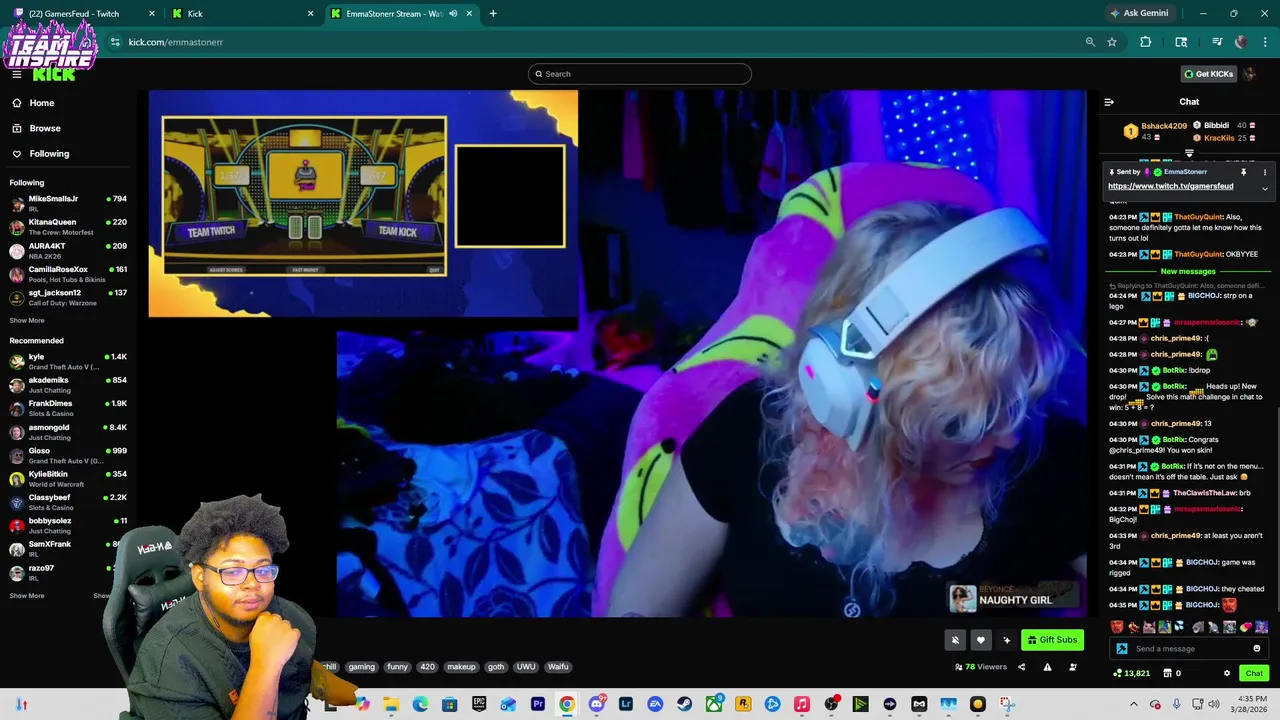This screenshot has height=720, width=1280.
Task: Toggle the follow heart button
Action: (981, 640)
